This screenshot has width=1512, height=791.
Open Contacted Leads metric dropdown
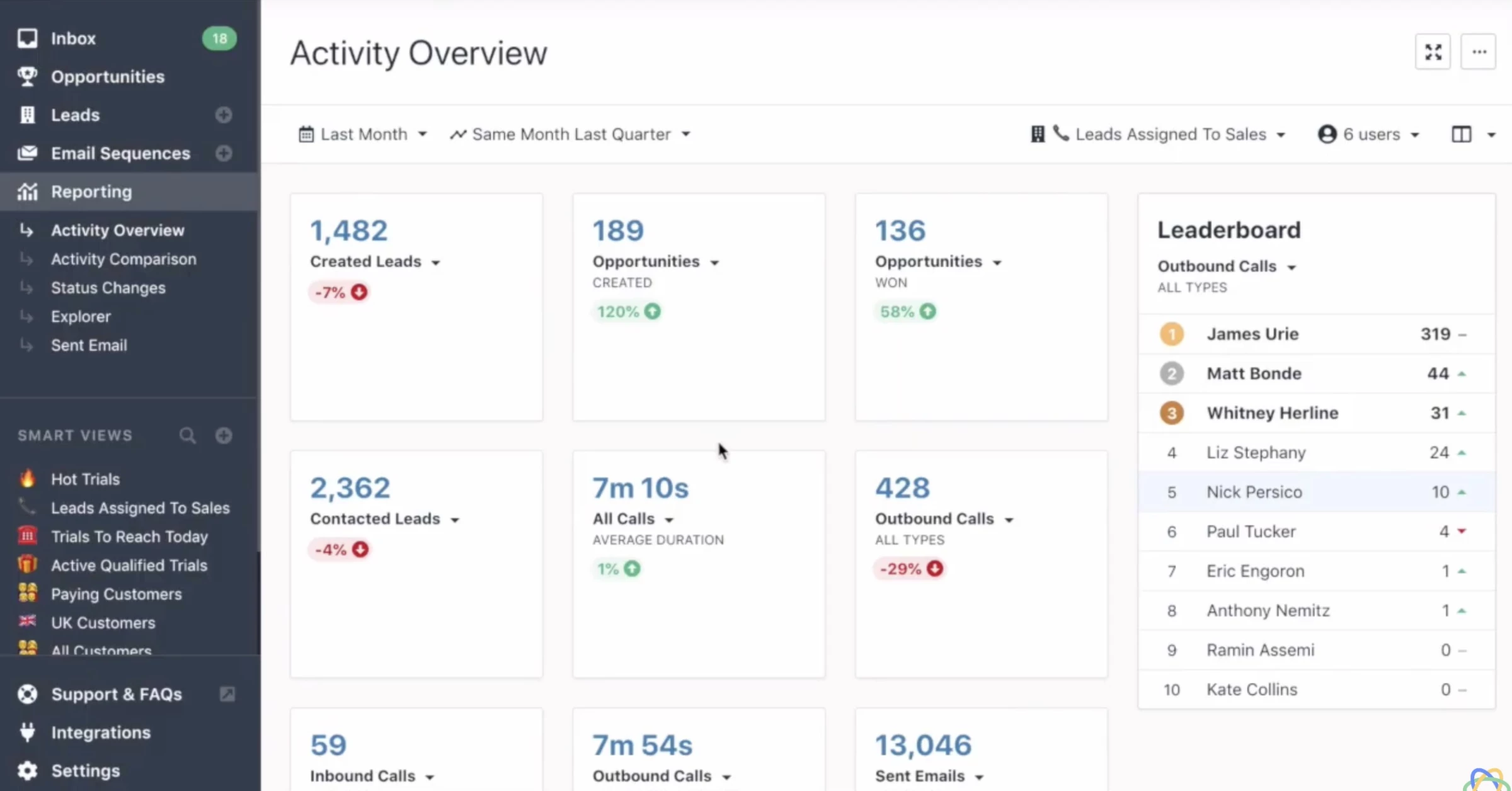(385, 519)
